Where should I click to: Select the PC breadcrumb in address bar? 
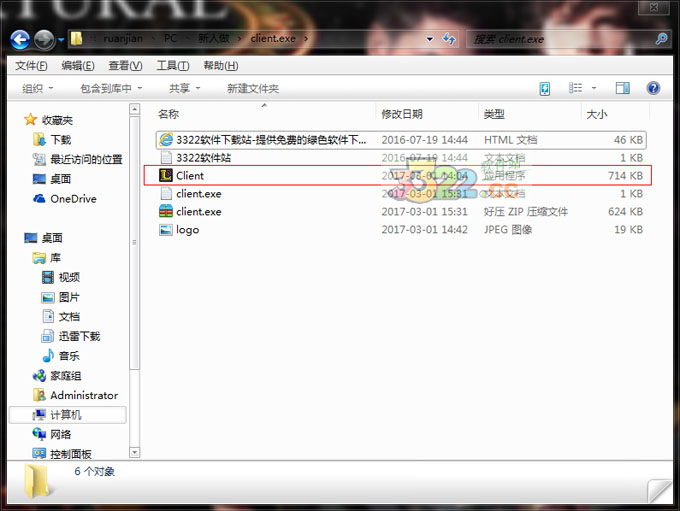[170, 39]
